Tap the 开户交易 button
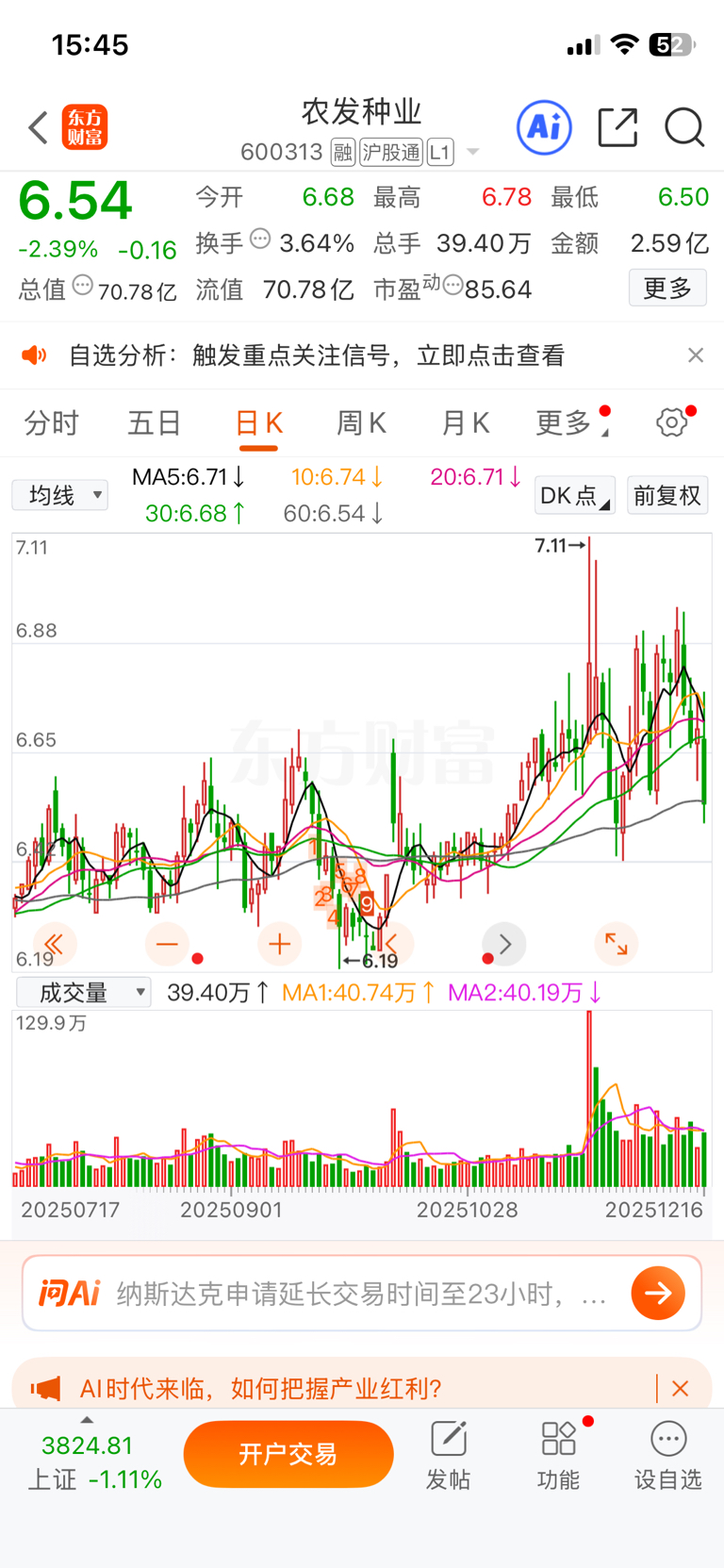Screen dimensions: 724x1568 pos(288,1454)
